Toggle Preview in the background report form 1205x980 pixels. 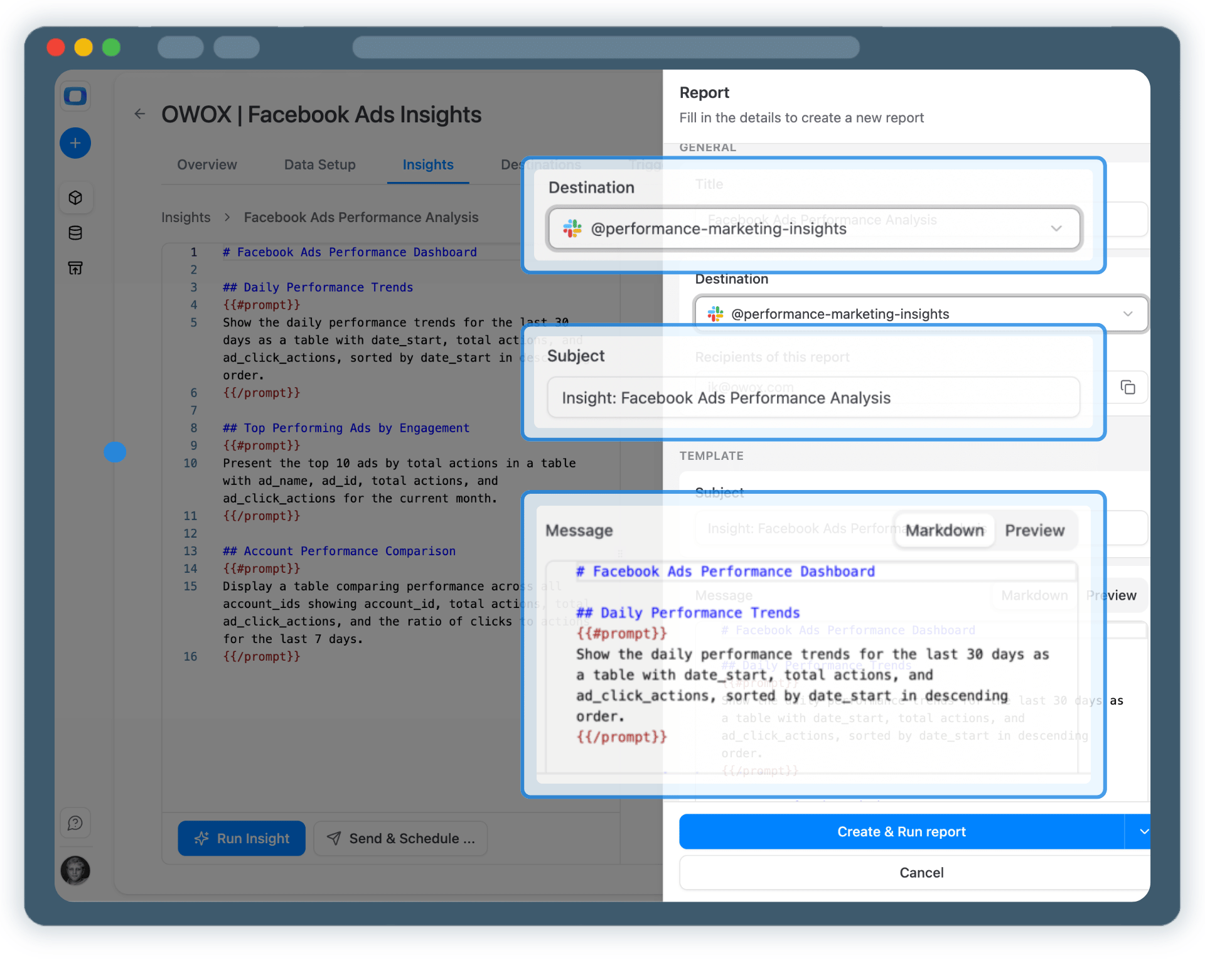[1112, 595]
